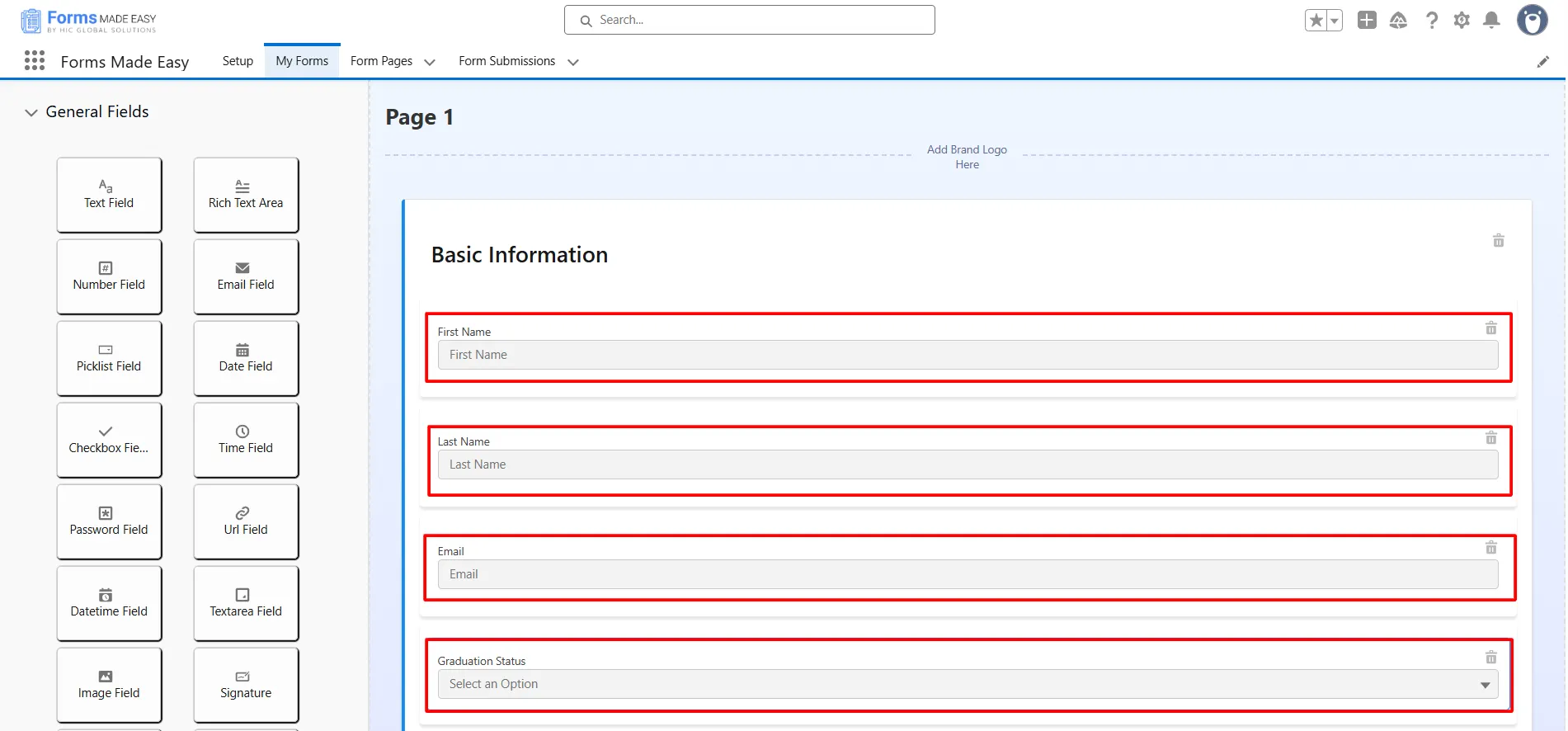Collapse the General Fields section

[x=31, y=112]
